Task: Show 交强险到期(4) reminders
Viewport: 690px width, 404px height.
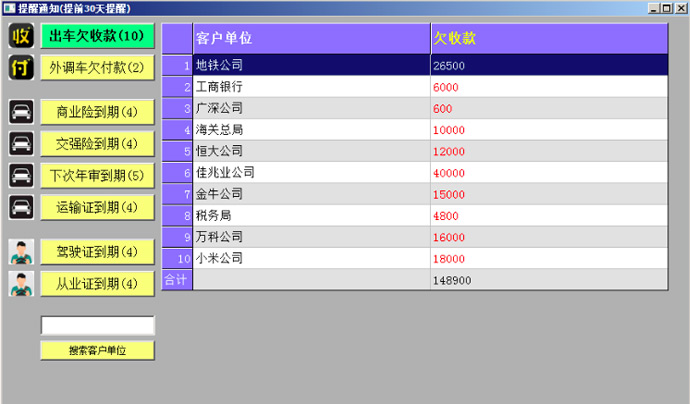Action: tap(97, 144)
